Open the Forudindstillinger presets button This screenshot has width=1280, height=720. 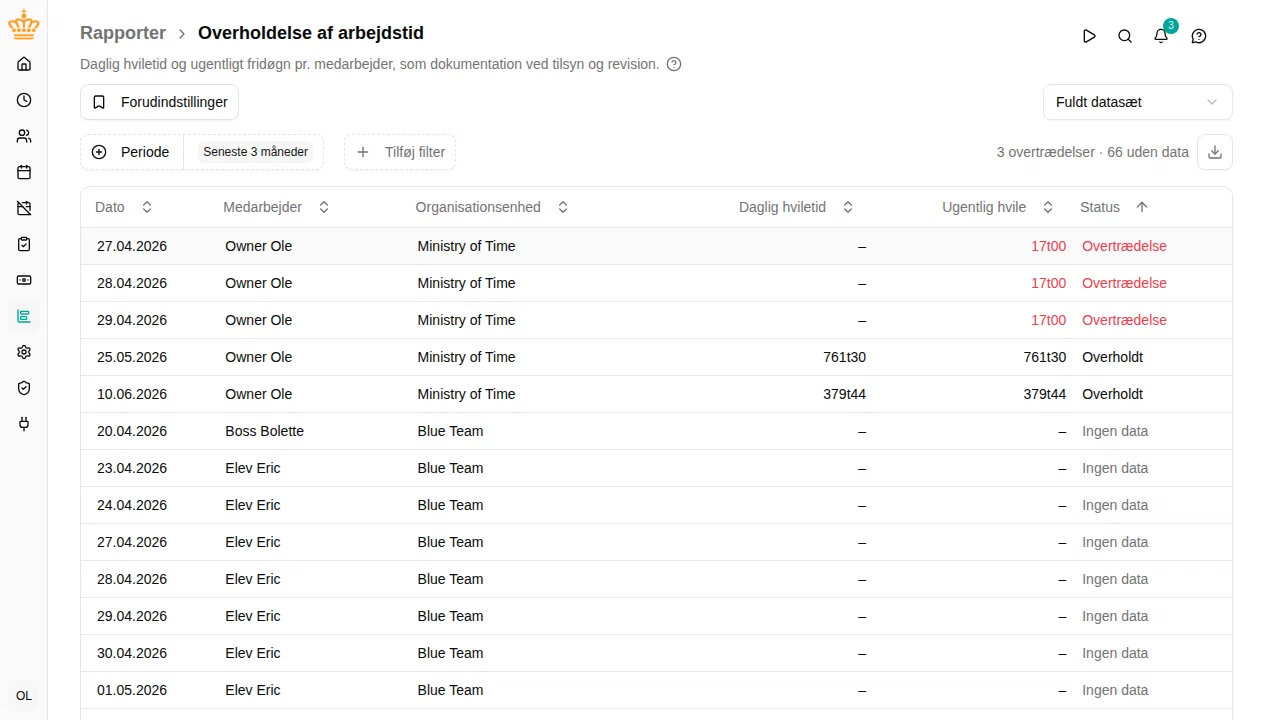tap(160, 102)
